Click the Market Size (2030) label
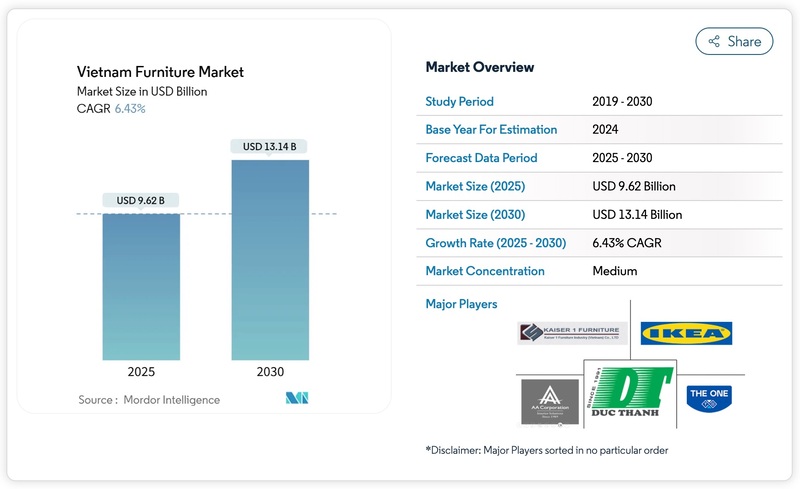Image resolution: width=800 pixels, height=489 pixels. pyautogui.click(x=476, y=215)
